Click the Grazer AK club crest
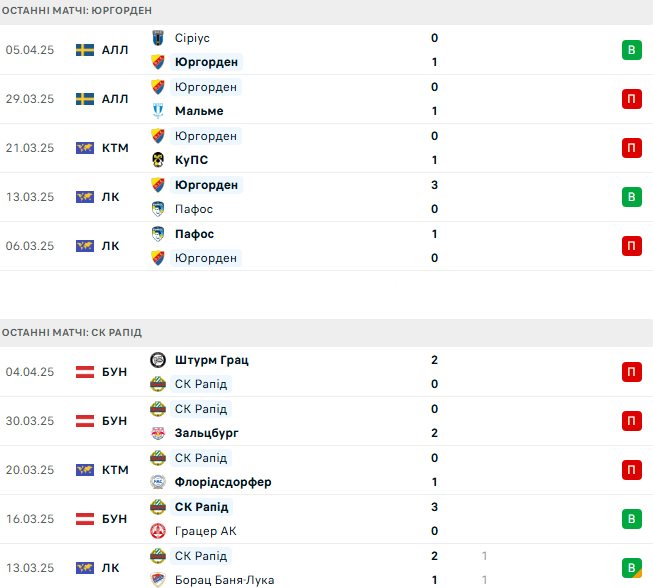This screenshot has height=588, width=653. tap(158, 531)
